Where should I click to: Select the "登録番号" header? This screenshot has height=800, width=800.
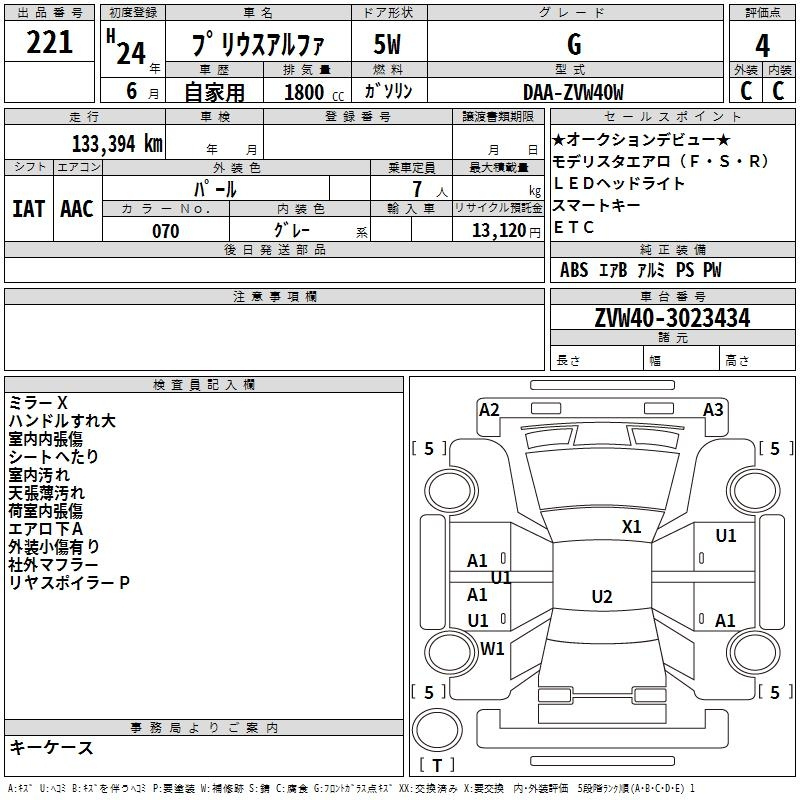[358, 117]
